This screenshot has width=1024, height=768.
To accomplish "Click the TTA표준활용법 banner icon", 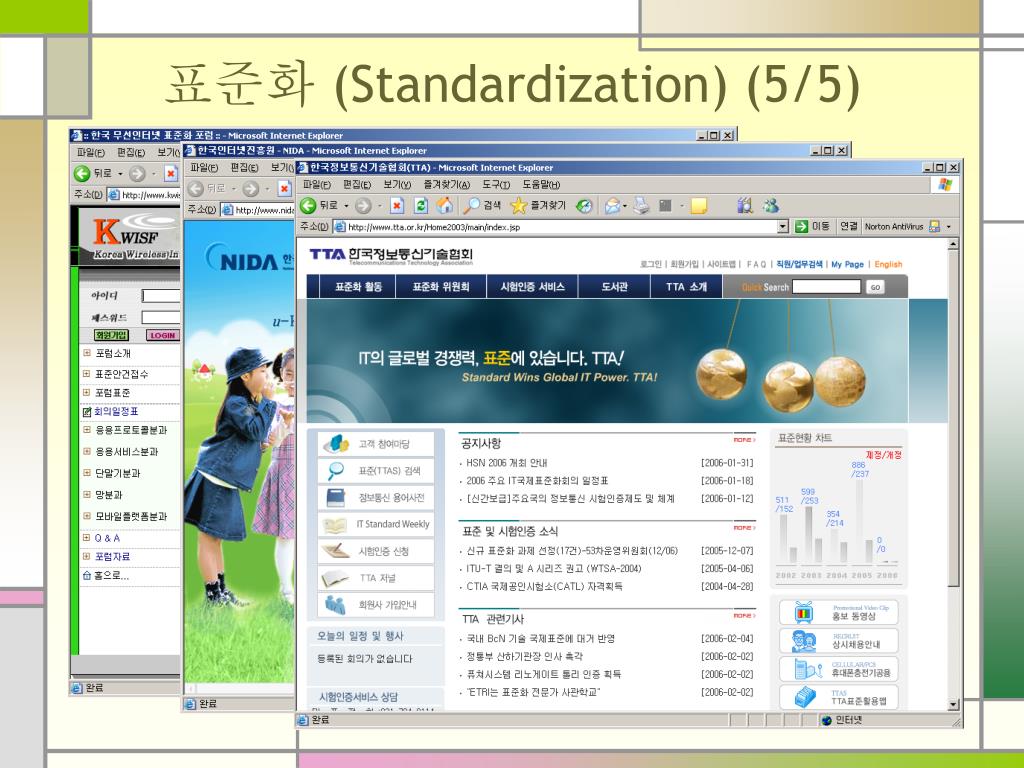I will [x=805, y=697].
